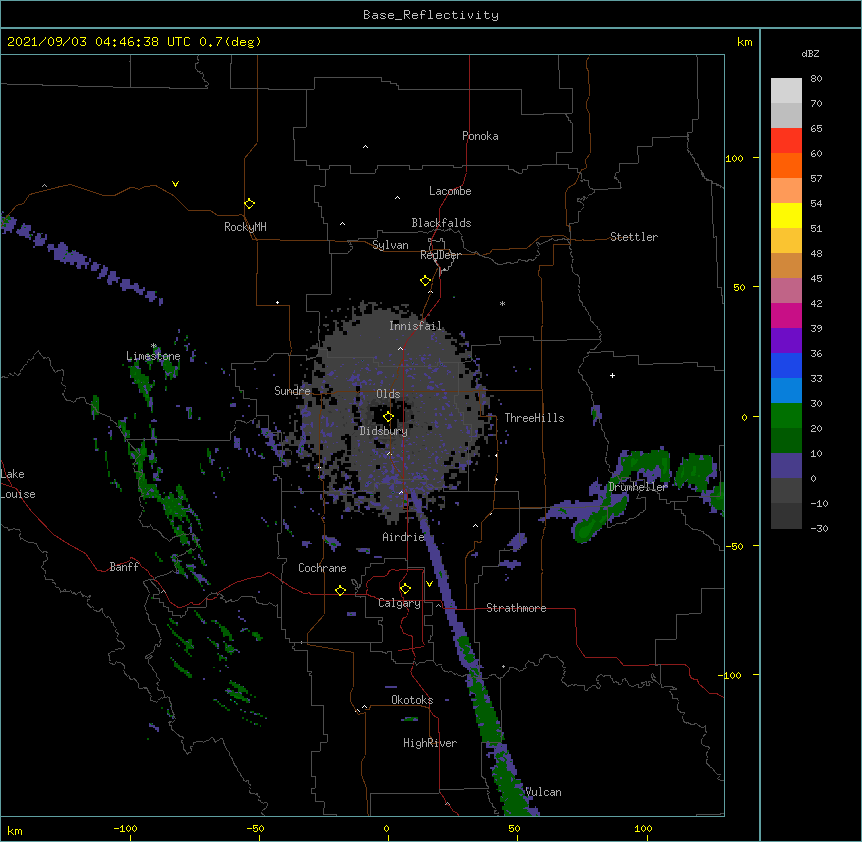Click the Ponoka city label
This screenshot has width=862, height=842.
(480, 136)
